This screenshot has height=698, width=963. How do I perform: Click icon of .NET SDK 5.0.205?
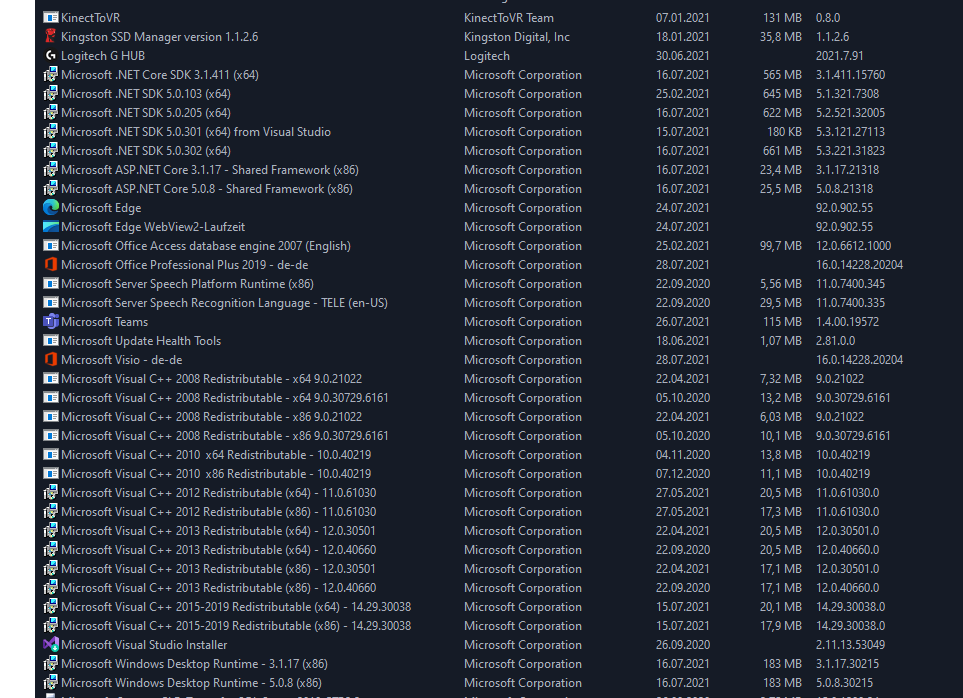(x=50, y=113)
